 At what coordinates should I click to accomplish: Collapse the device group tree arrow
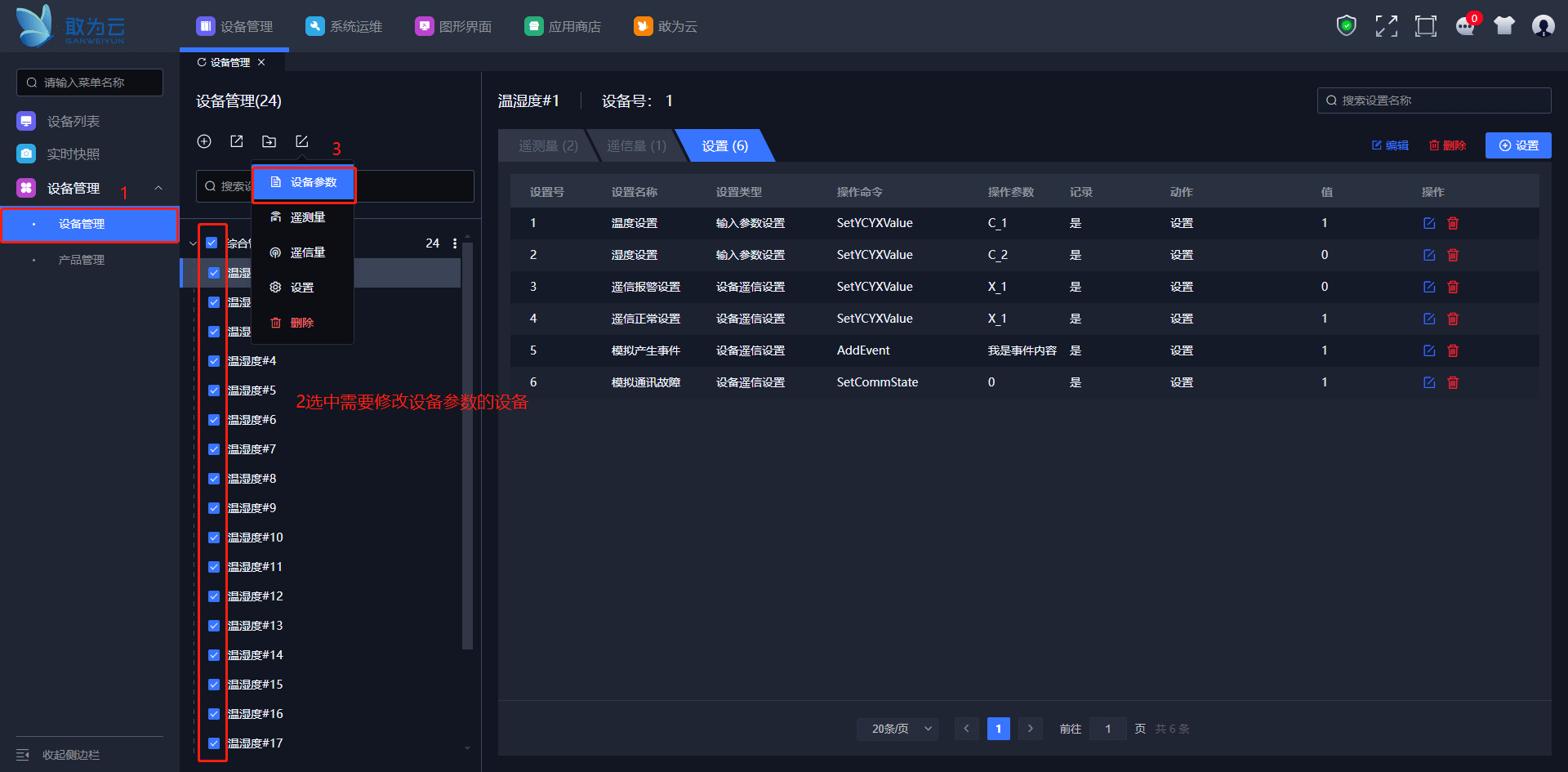(193, 243)
